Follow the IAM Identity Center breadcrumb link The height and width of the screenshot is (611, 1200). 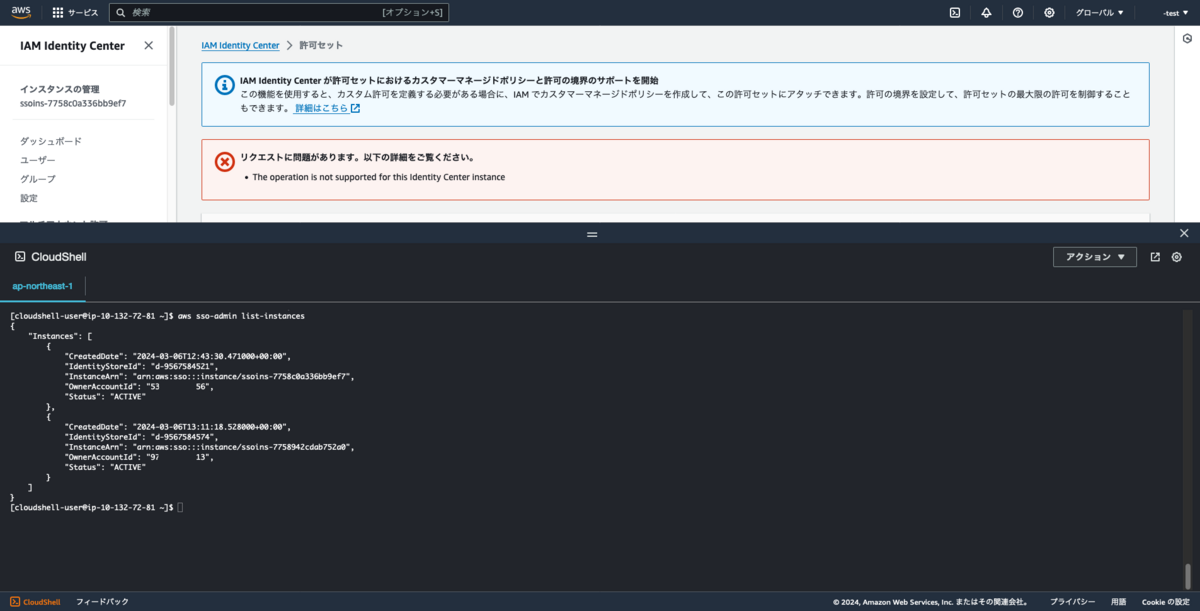(x=240, y=46)
